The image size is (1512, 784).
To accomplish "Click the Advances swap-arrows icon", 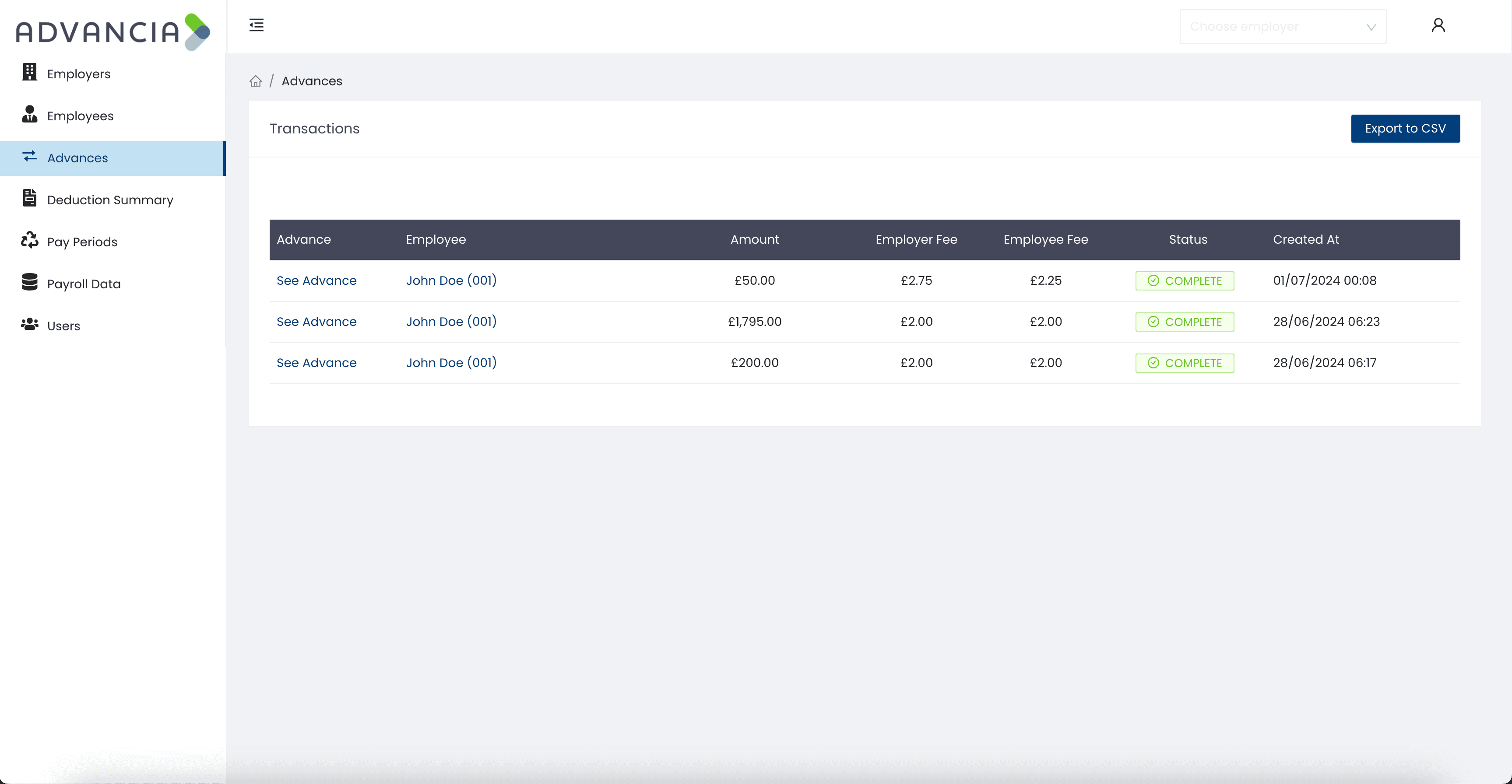I will coord(29,156).
